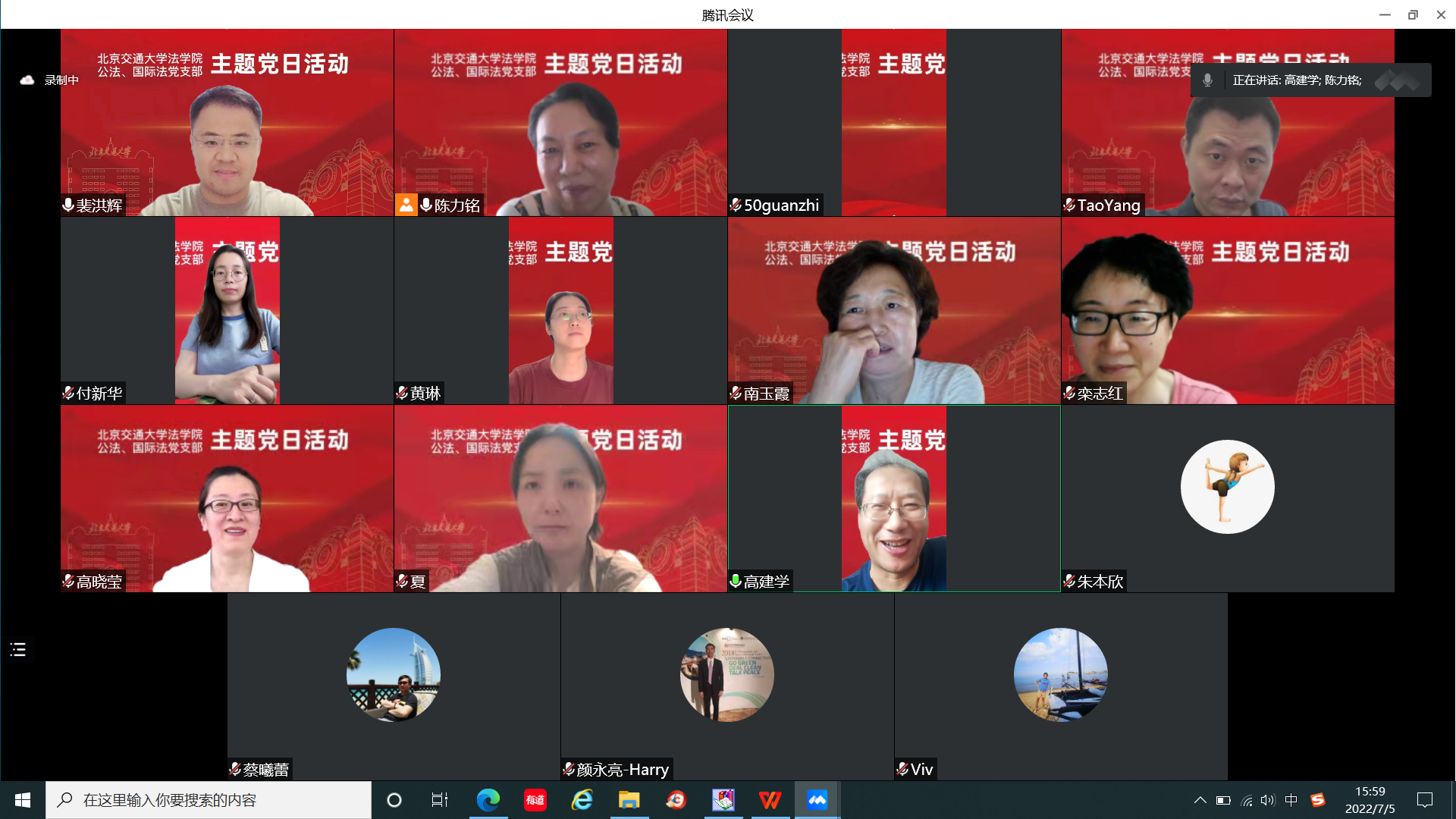This screenshot has height=819, width=1456.
Task: Open Youdao red app in taskbar
Action: click(535, 800)
